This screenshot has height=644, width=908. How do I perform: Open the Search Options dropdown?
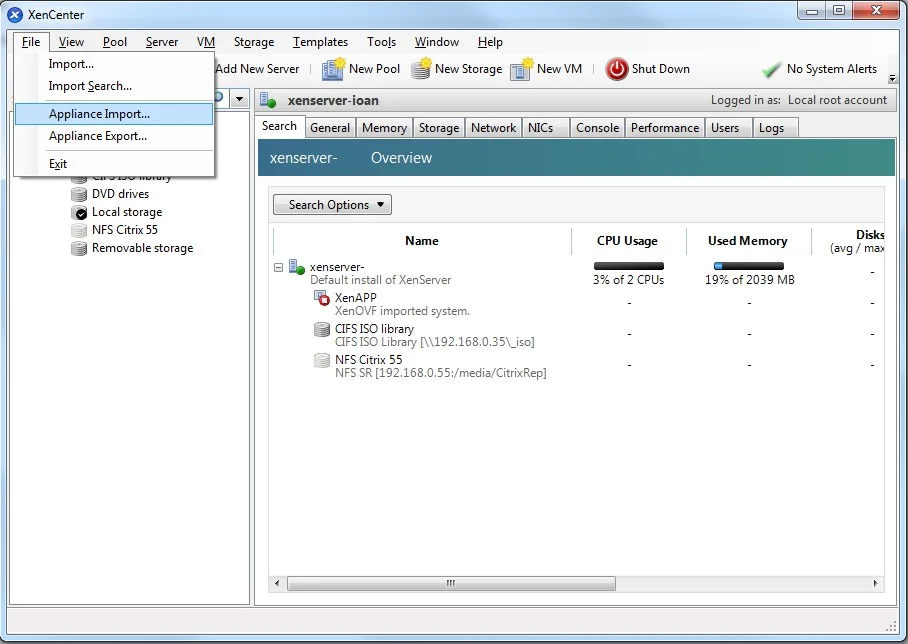pos(332,204)
